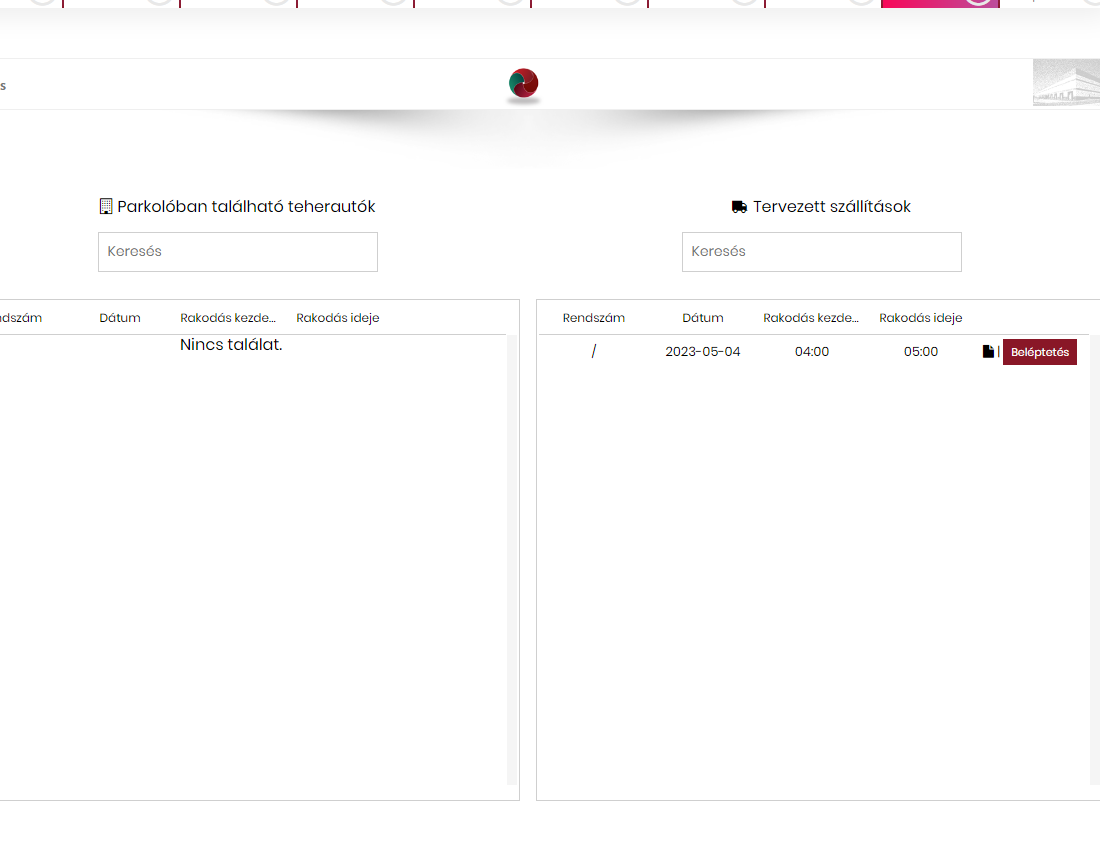Image resolution: width=1100 pixels, height=843 pixels.
Task: Click the truck icon by Tervezett szállítások
Action: point(739,207)
